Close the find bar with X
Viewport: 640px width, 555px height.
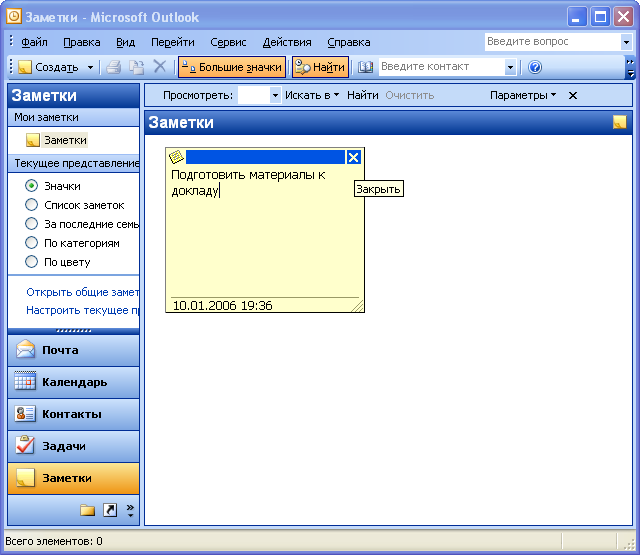(573, 95)
